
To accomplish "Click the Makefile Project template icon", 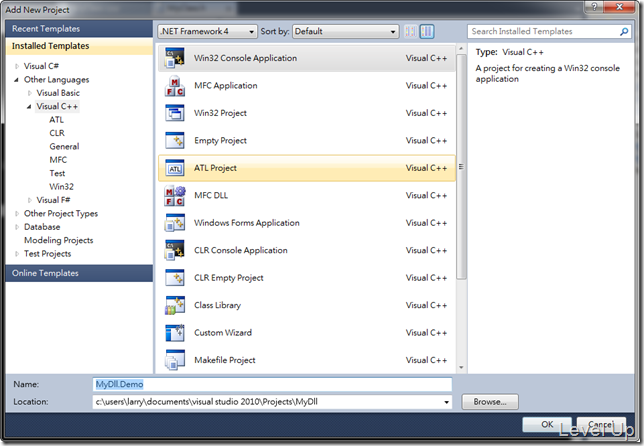I will pos(175,360).
